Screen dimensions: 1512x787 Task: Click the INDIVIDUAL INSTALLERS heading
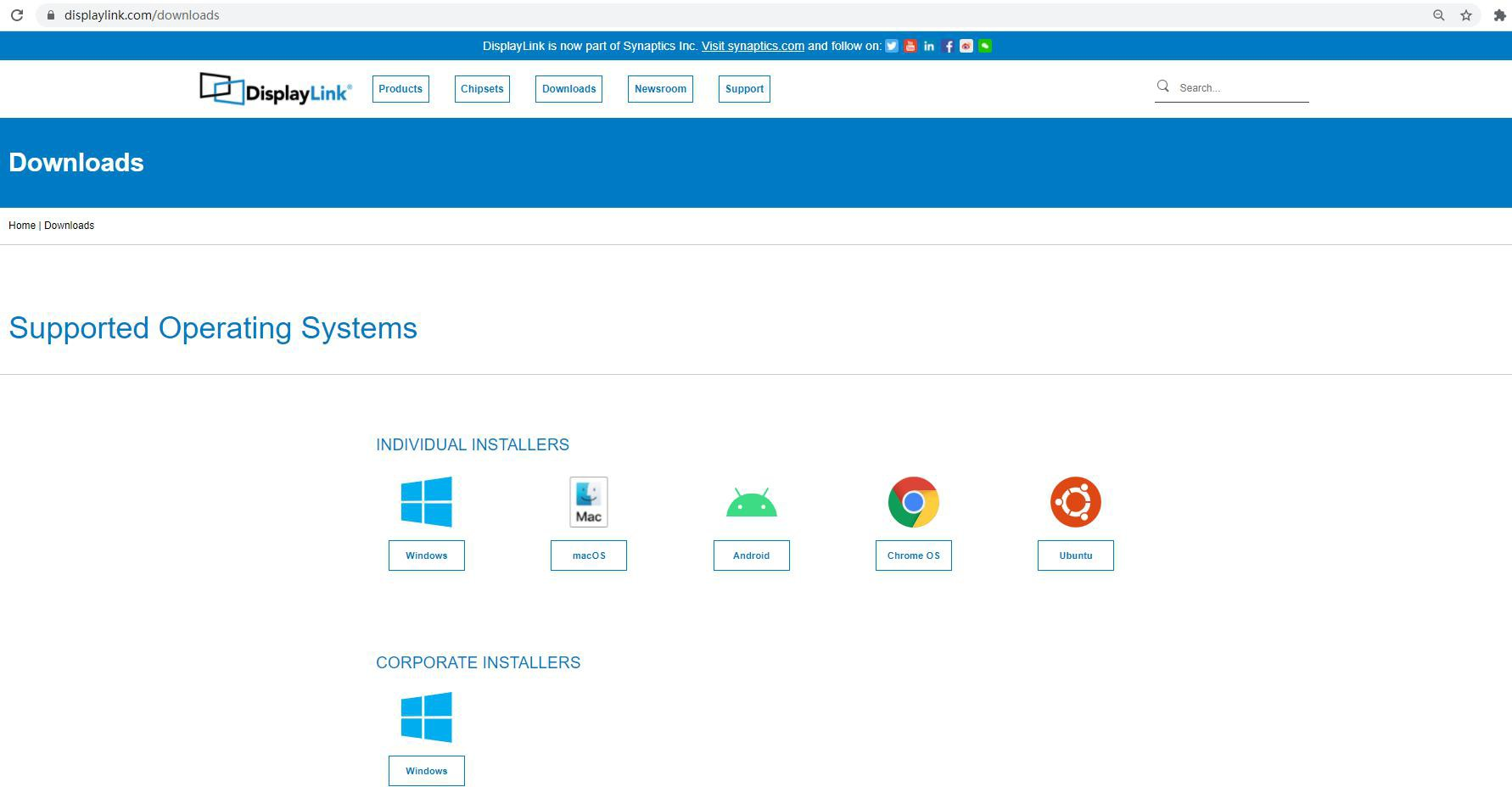473,444
